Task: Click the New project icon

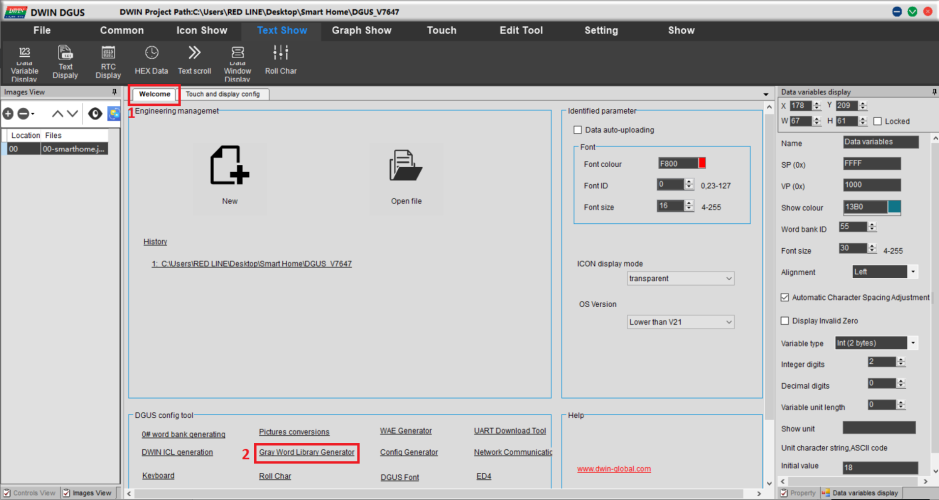Action: pyautogui.click(x=229, y=165)
